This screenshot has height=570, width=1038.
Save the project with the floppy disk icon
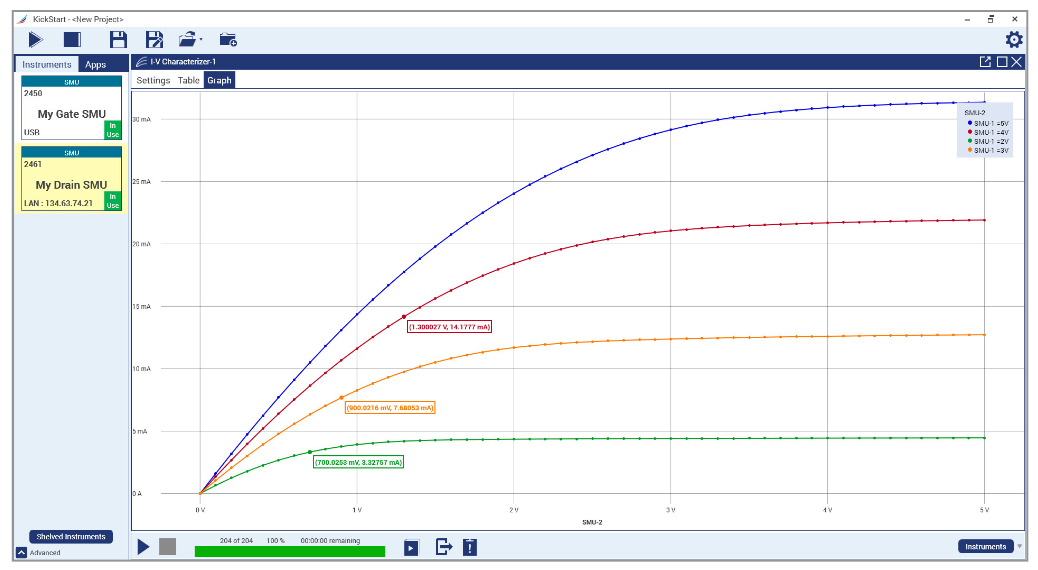[118, 40]
